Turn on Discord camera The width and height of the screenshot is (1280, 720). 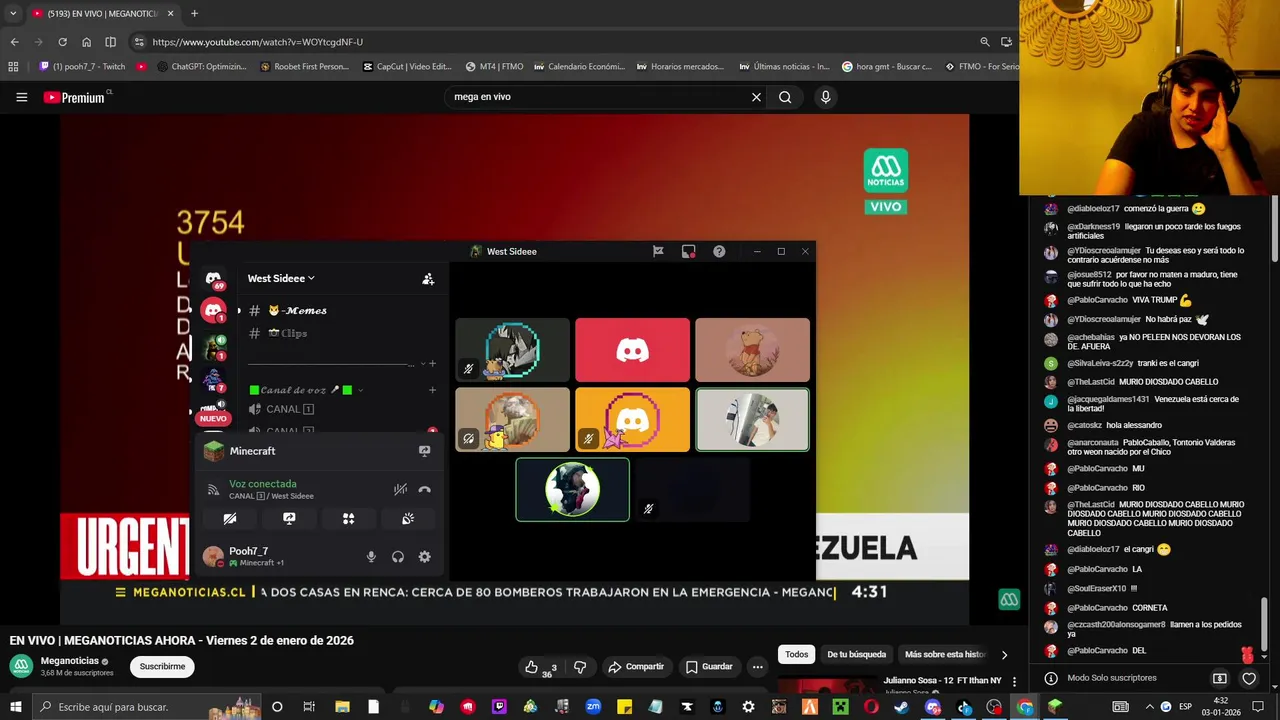[229, 519]
